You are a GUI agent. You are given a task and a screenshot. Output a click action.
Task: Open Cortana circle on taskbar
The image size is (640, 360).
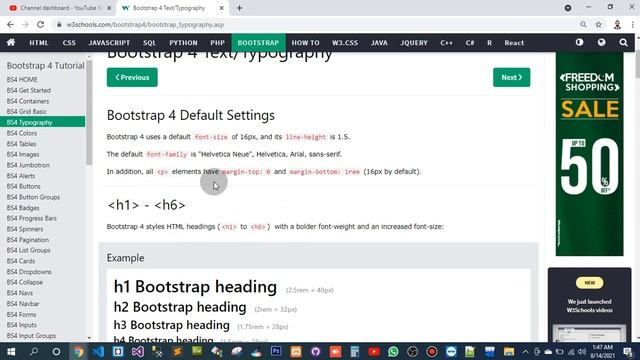[56, 351]
